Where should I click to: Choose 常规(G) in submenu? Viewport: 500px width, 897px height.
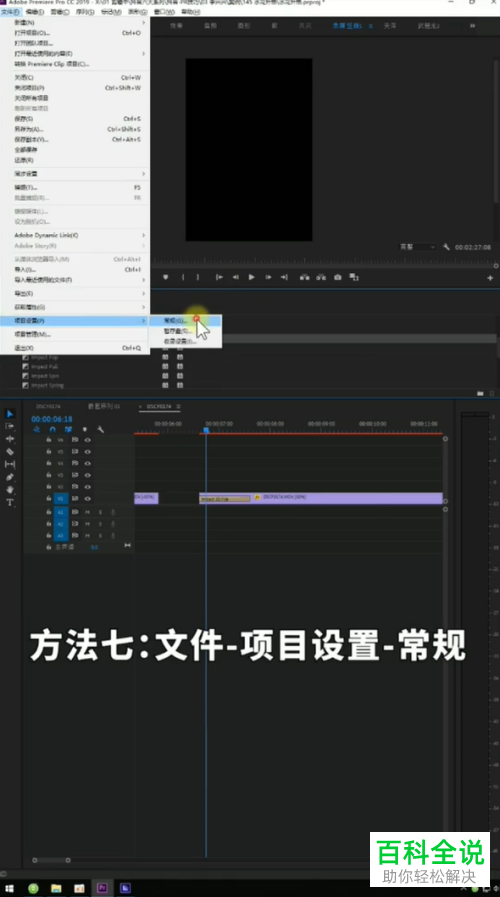coord(185,320)
